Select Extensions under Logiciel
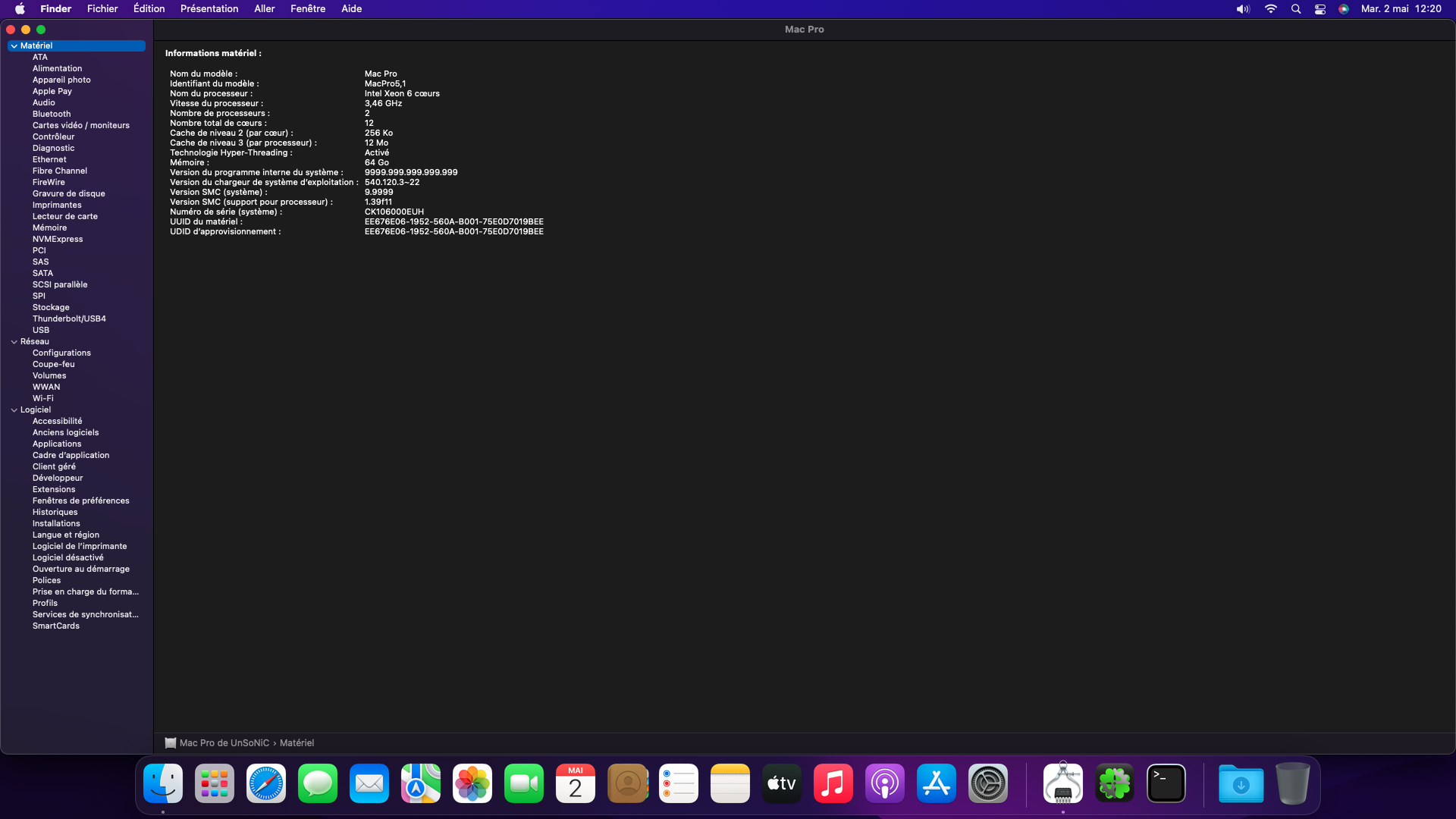The width and height of the screenshot is (1456, 819). (x=54, y=490)
